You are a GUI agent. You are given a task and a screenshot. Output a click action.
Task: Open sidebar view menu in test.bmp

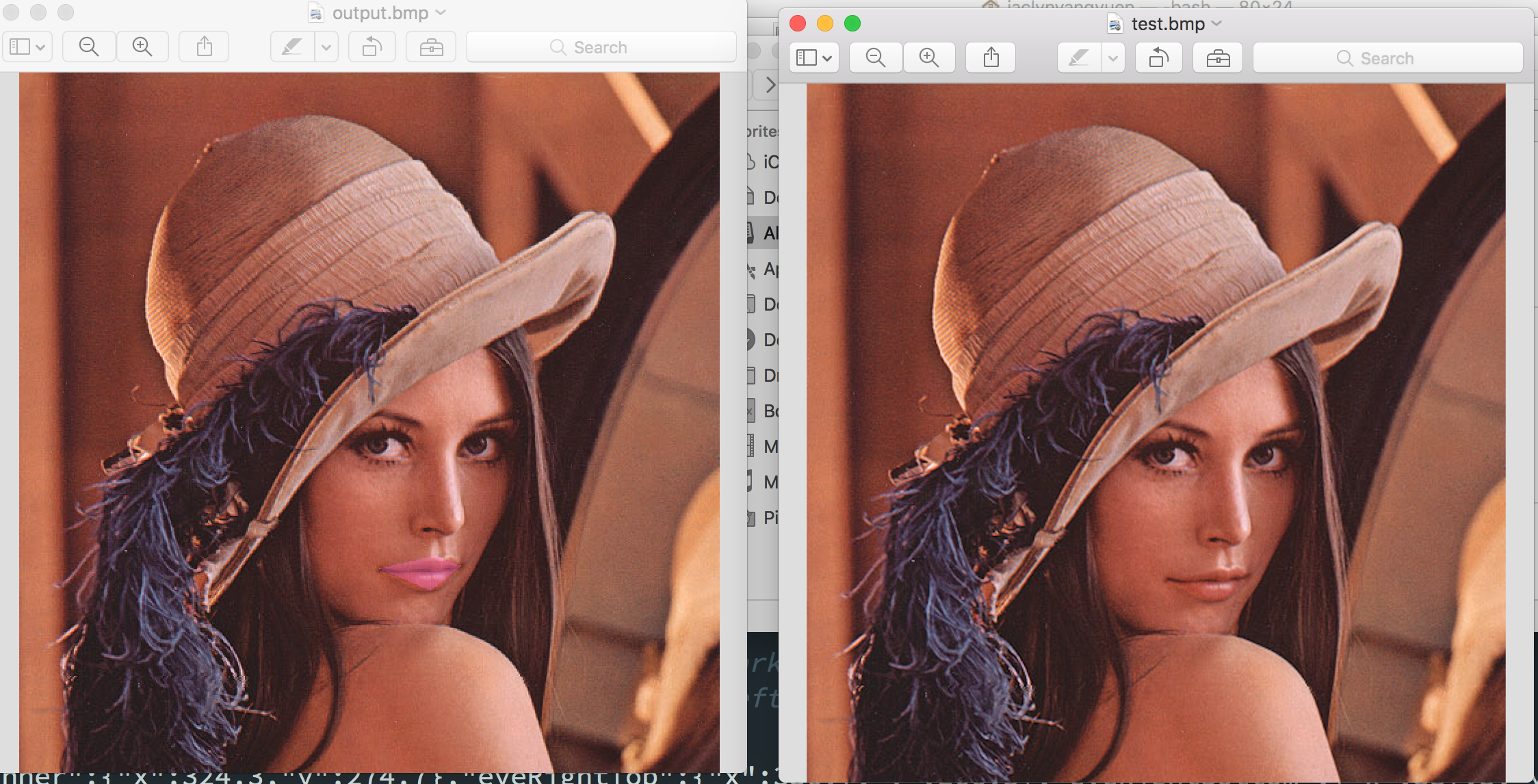click(x=813, y=58)
